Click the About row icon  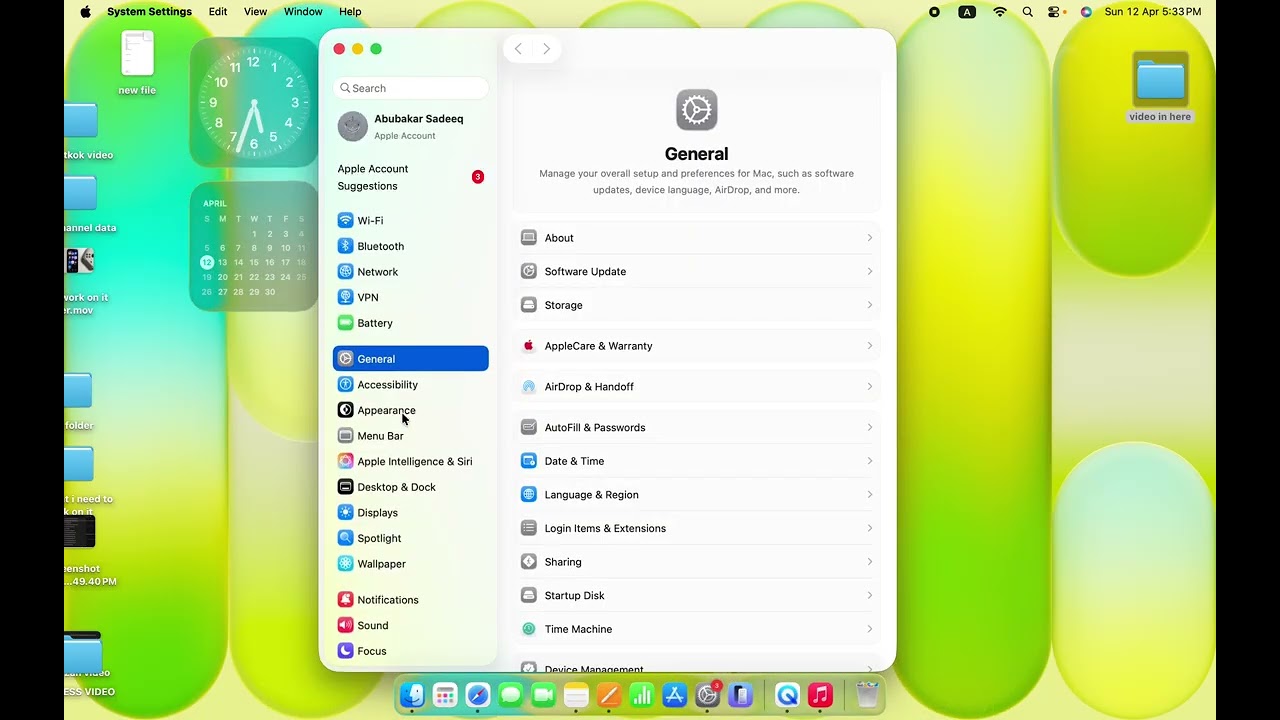click(529, 238)
